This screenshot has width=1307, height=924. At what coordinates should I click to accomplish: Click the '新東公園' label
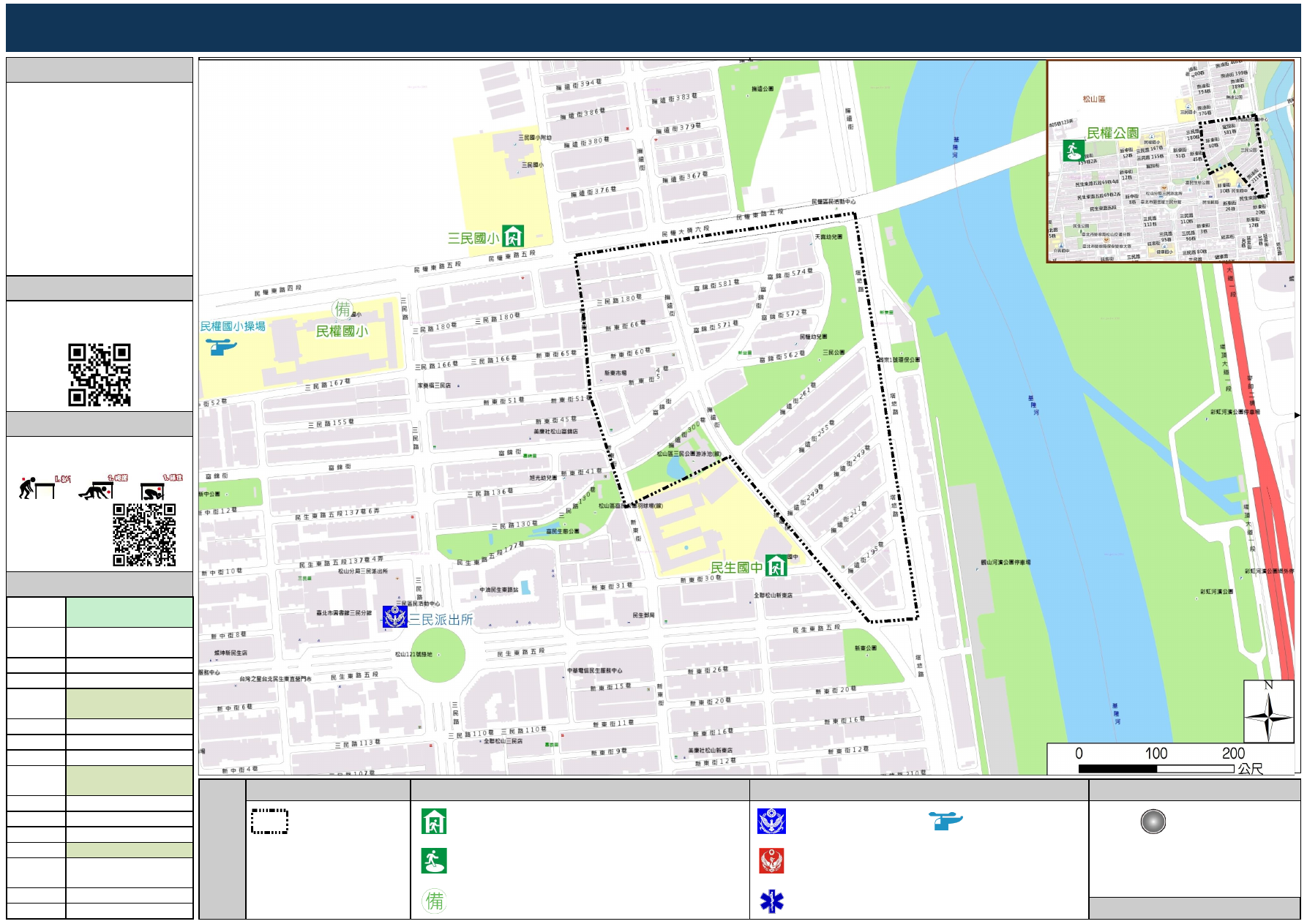tap(866, 648)
